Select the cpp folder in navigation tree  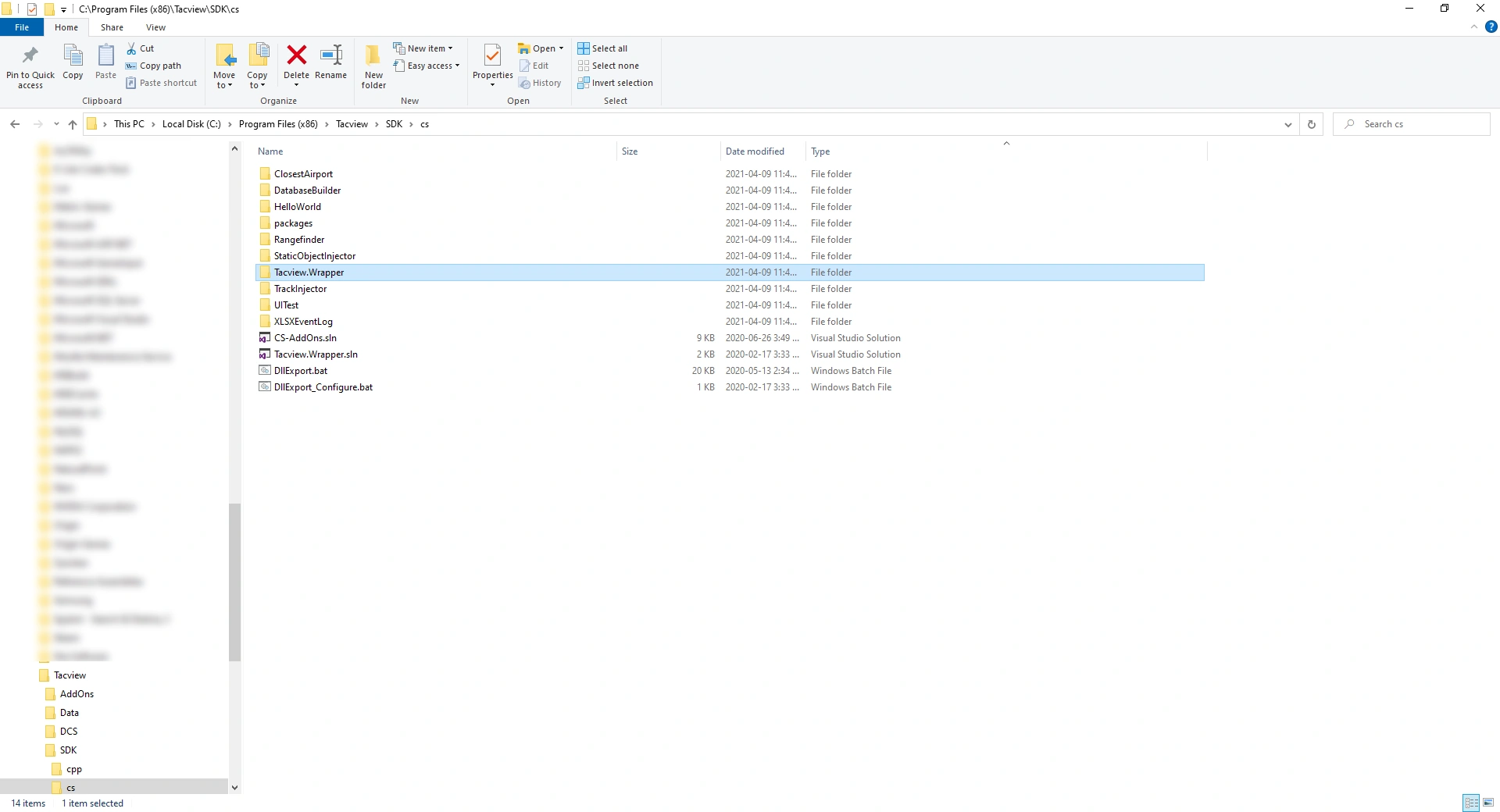coord(73,769)
